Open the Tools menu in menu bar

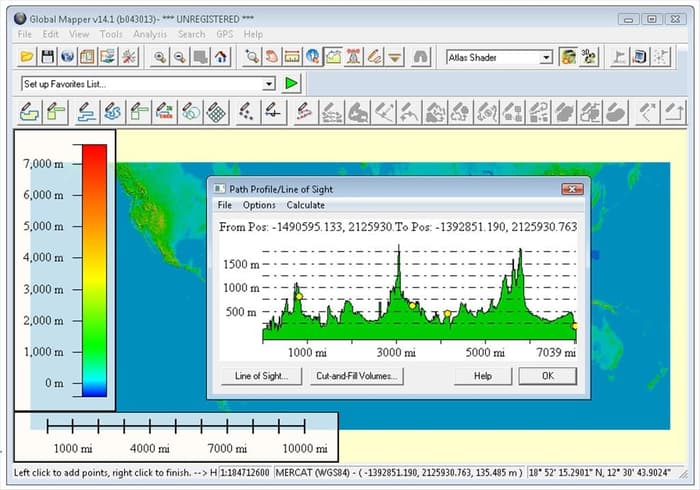click(111, 34)
